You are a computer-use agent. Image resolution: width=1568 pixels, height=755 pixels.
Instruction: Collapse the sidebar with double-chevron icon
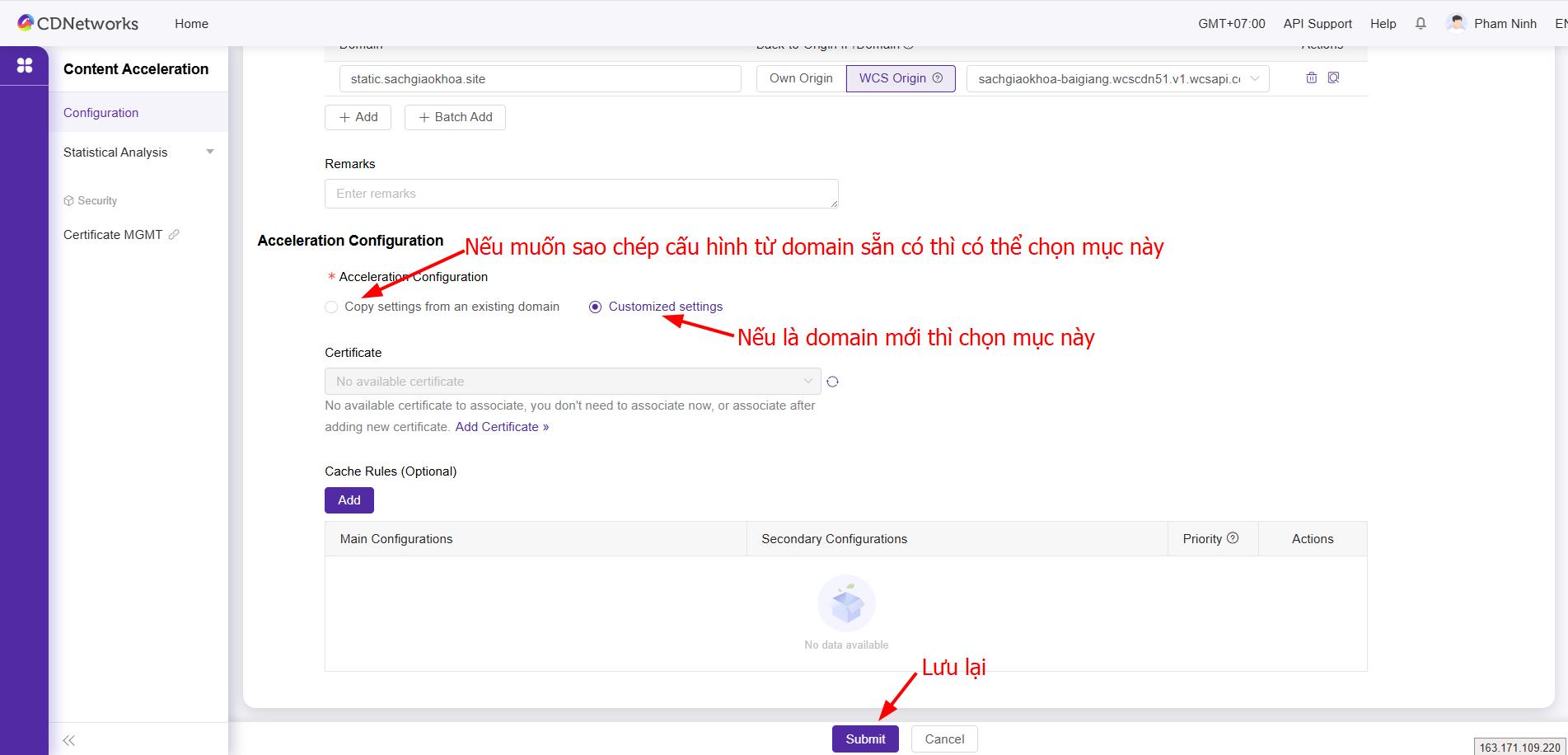coord(69,740)
